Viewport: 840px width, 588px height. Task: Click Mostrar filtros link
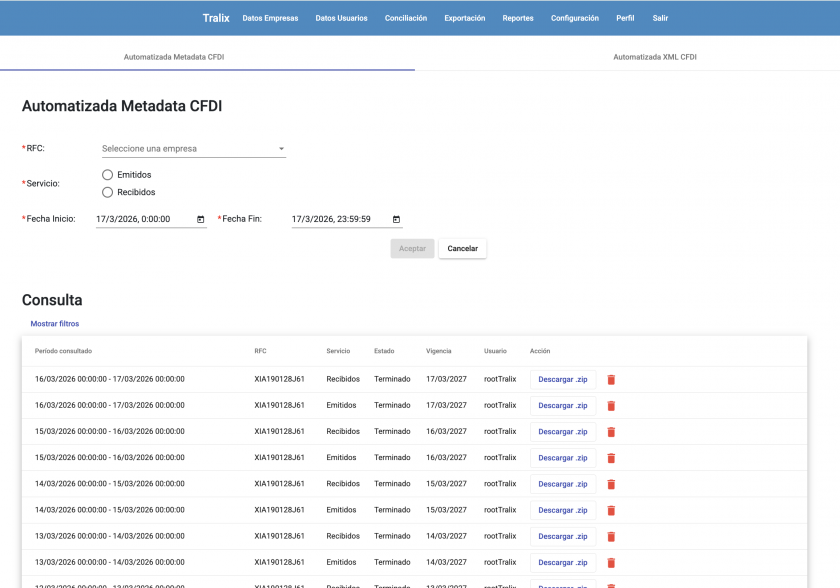click(55, 324)
